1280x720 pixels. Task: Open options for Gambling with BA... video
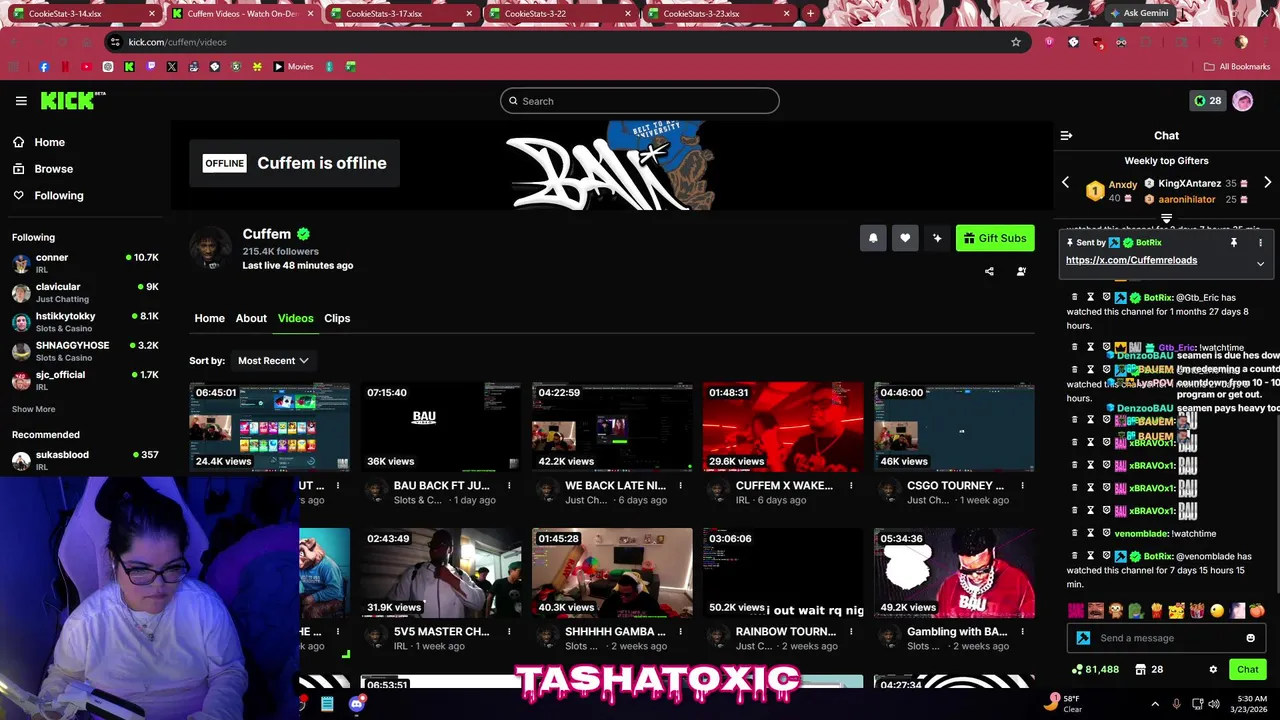coord(1022,632)
